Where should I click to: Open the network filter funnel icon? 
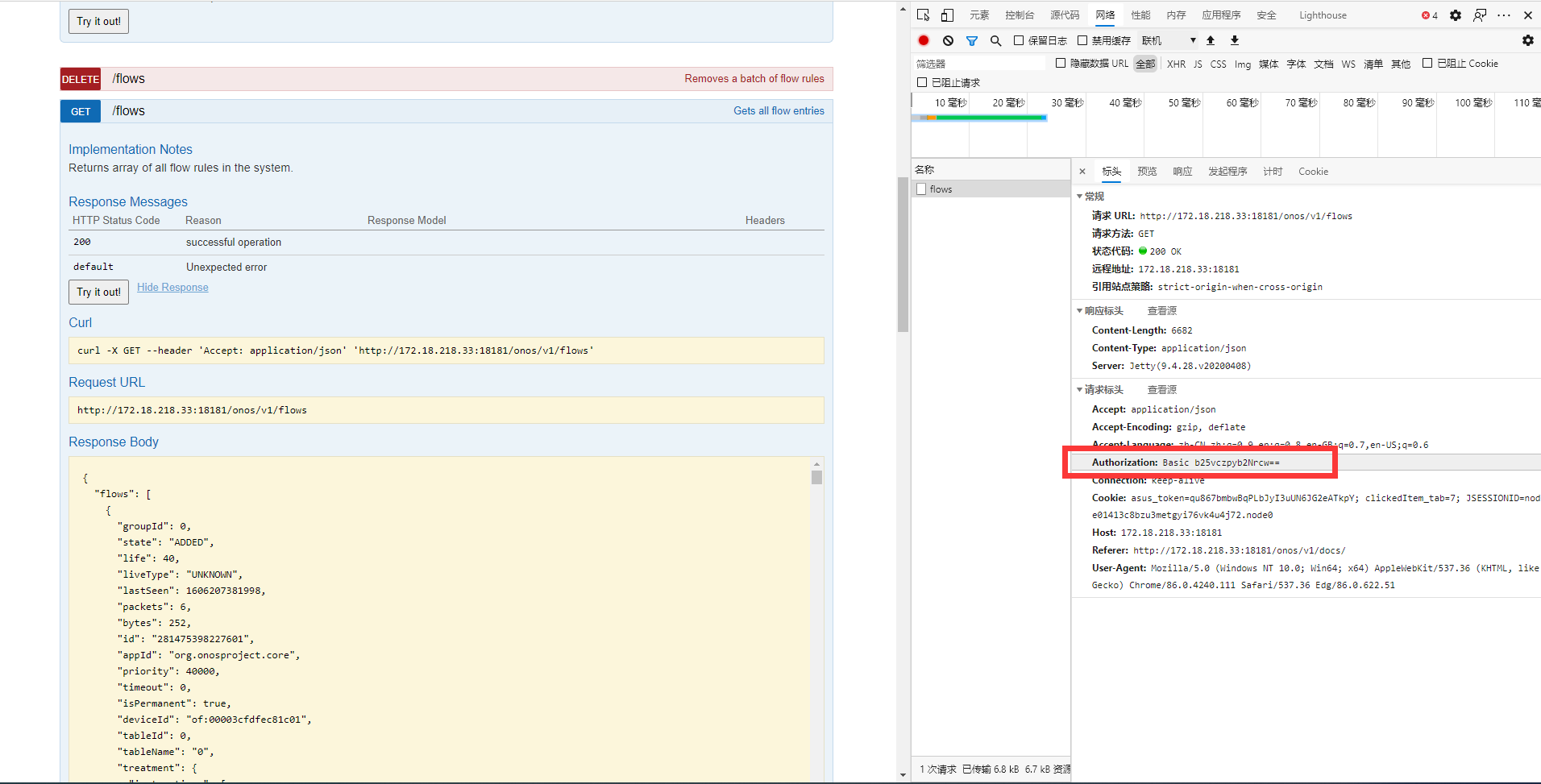pyautogui.click(x=971, y=40)
